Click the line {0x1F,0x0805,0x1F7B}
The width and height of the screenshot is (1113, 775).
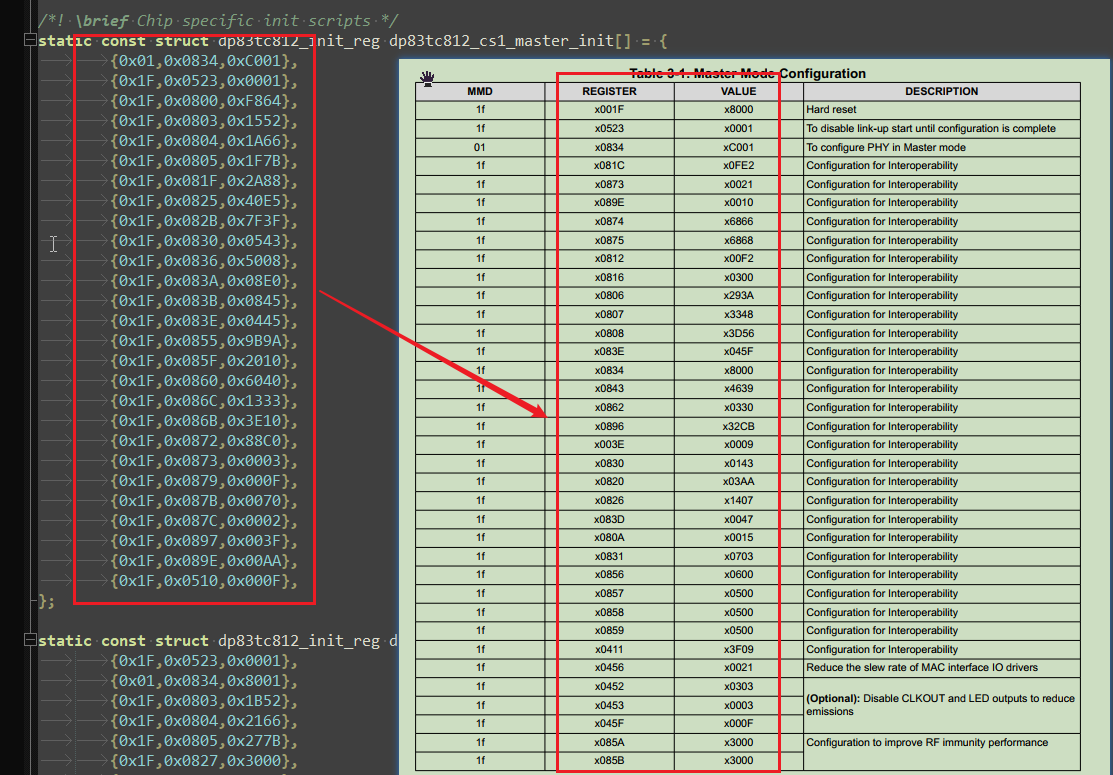[204, 160]
